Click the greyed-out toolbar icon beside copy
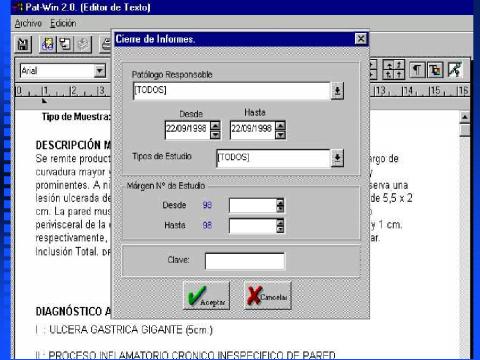Image resolution: width=480 pixels, height=360 pixels. [x=83, y=44]
